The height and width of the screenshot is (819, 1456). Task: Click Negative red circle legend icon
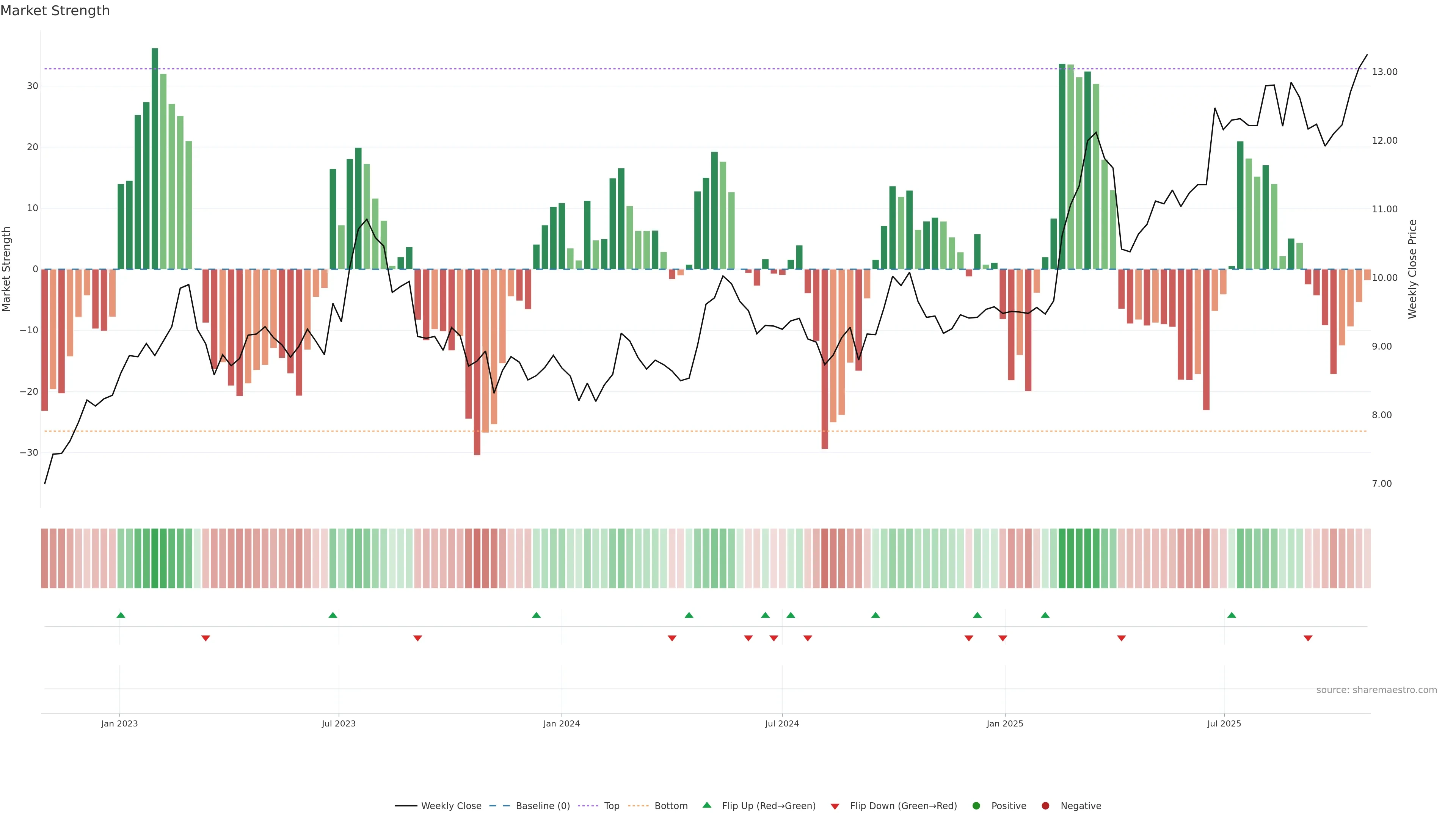1045,806
